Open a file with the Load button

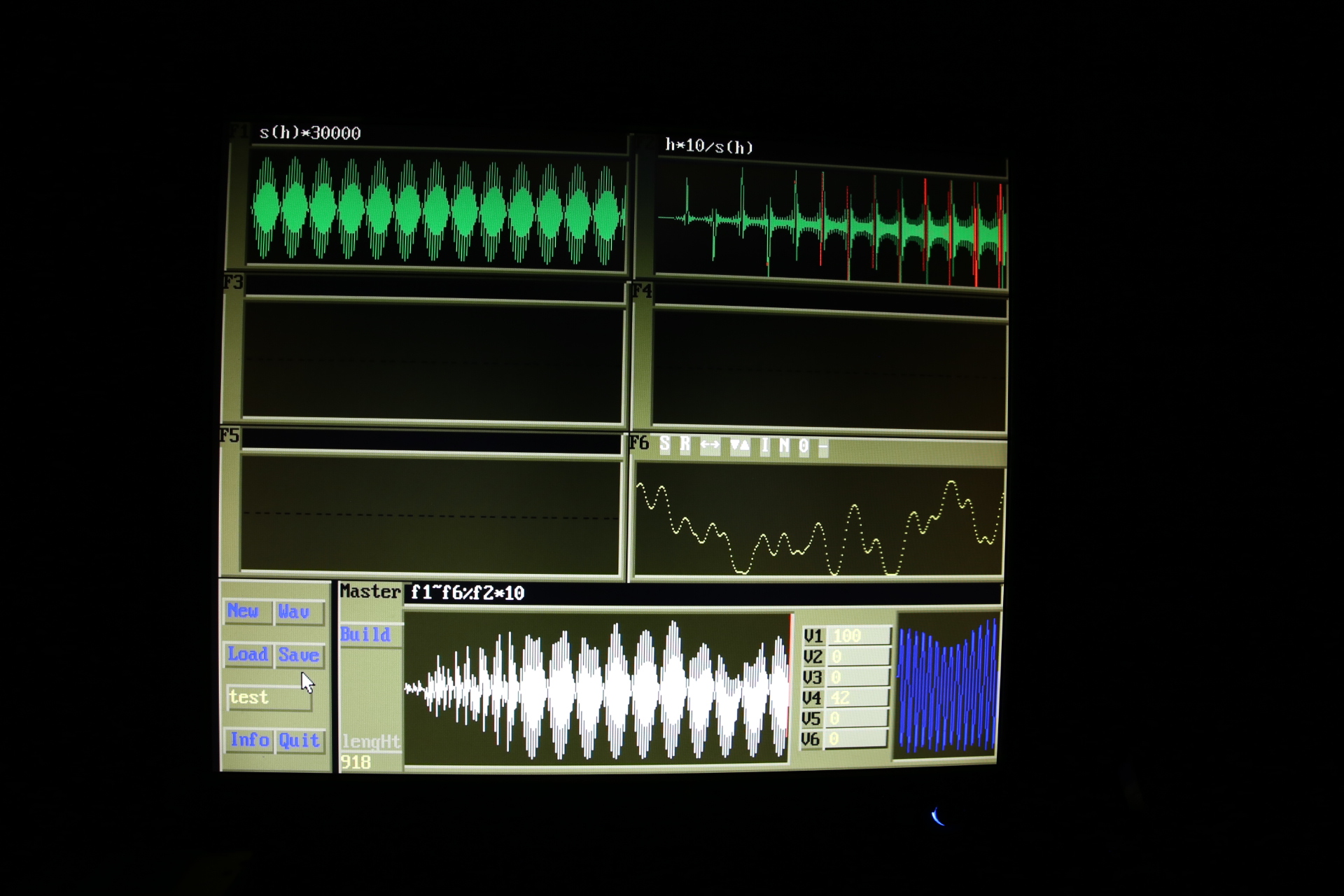tap(248, 655)
